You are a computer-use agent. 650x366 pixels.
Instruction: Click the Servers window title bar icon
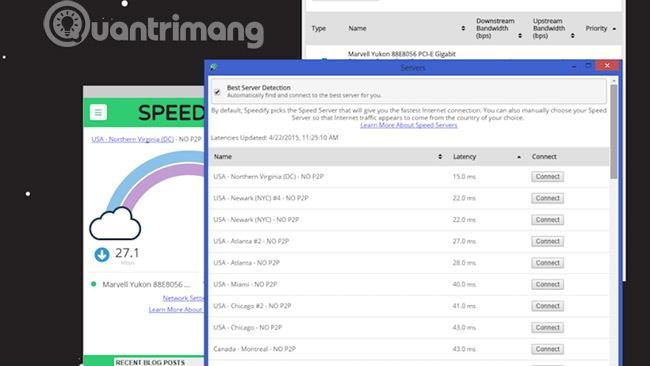[x=213, y=67]
